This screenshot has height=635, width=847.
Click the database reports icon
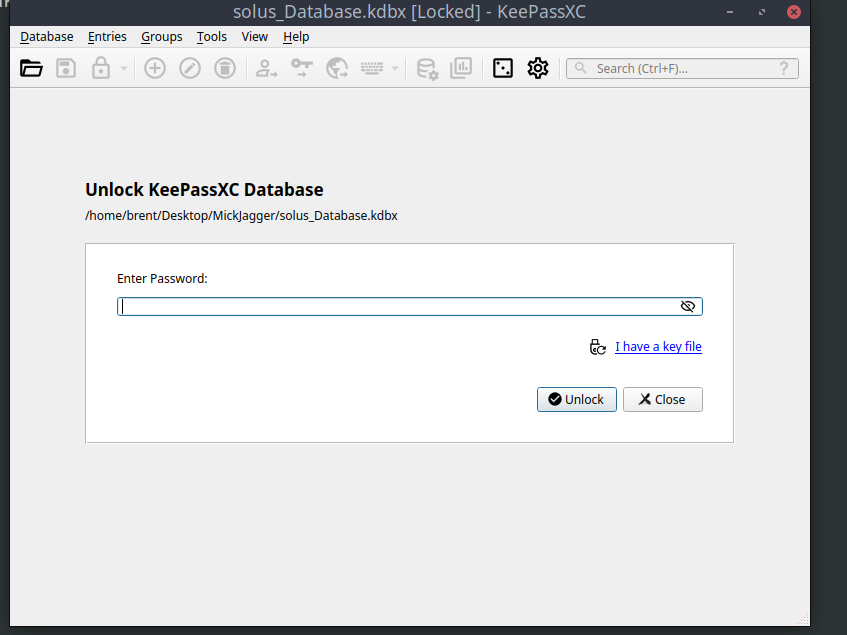coord(461,68)
